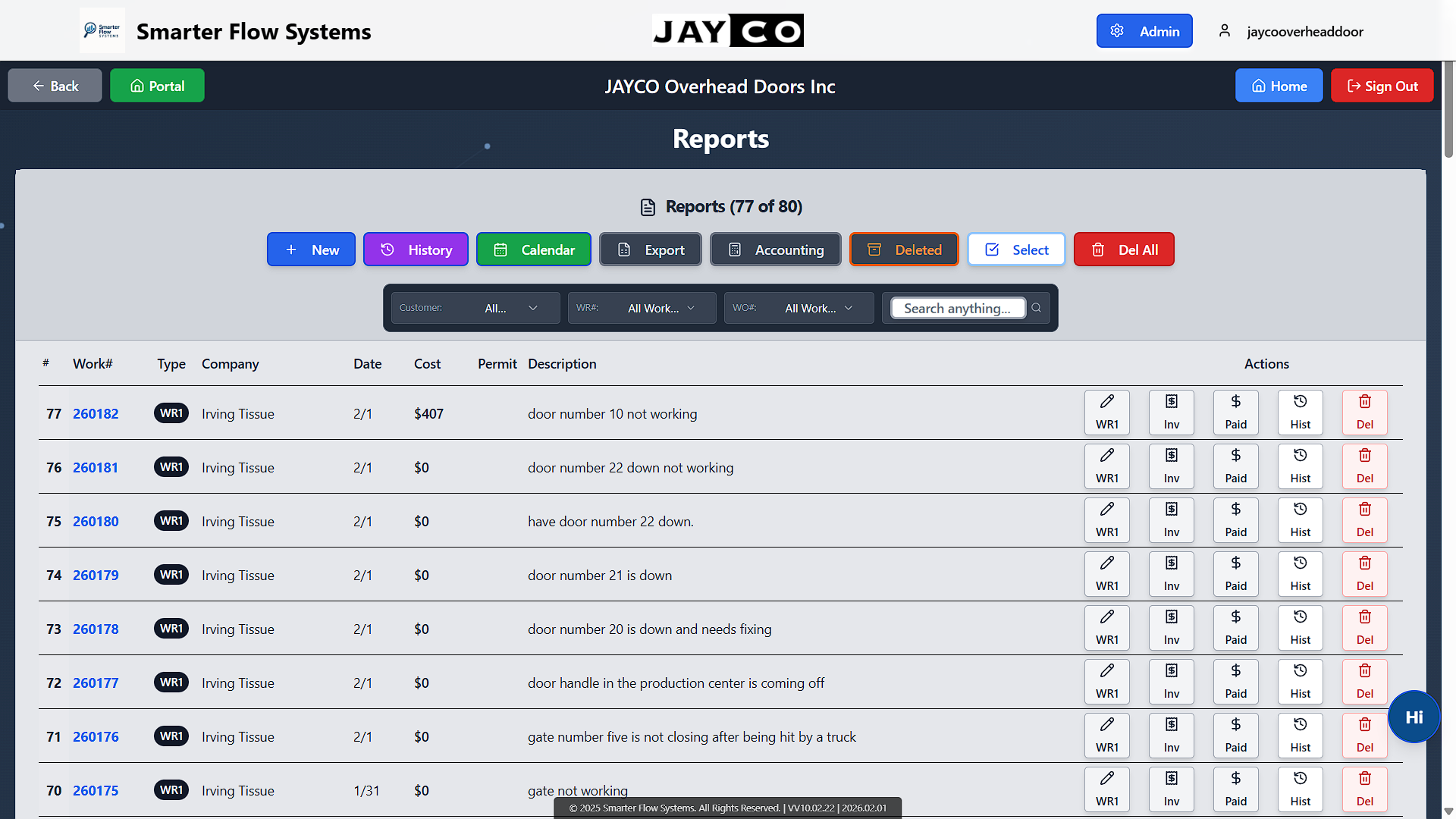The image size is (1456, 819).
Task: Expand the Customer filter dropdown
Action: tap(475, 308)
